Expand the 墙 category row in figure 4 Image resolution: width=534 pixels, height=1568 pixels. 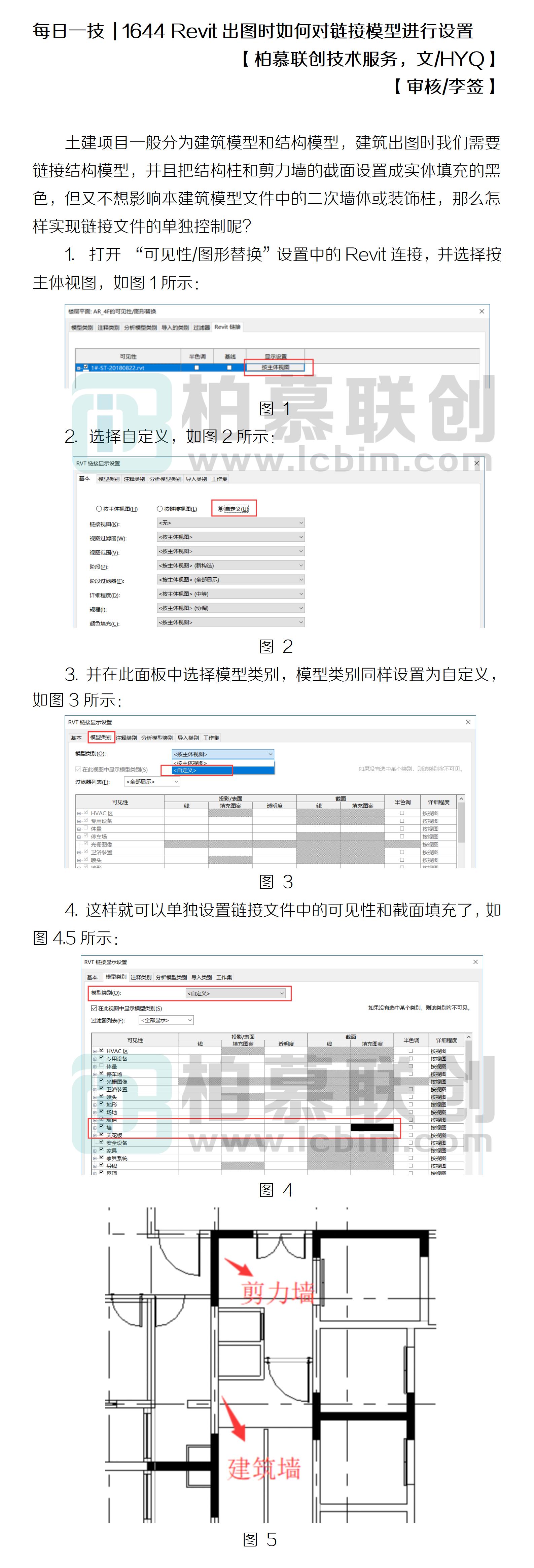(x=95, y=1127)
